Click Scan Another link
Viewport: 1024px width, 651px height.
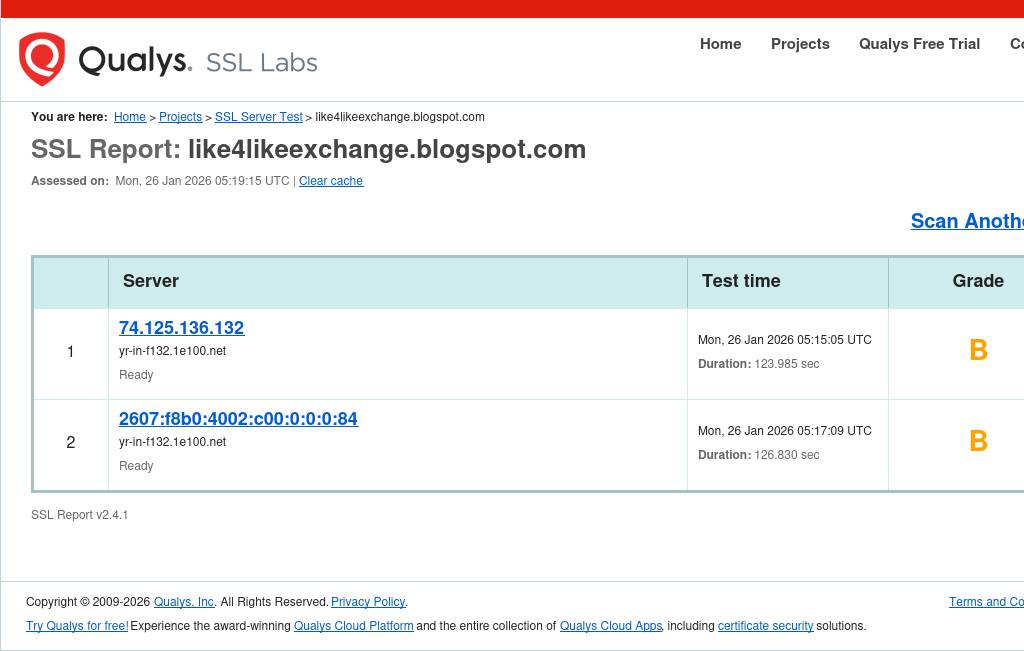point(966,221)
